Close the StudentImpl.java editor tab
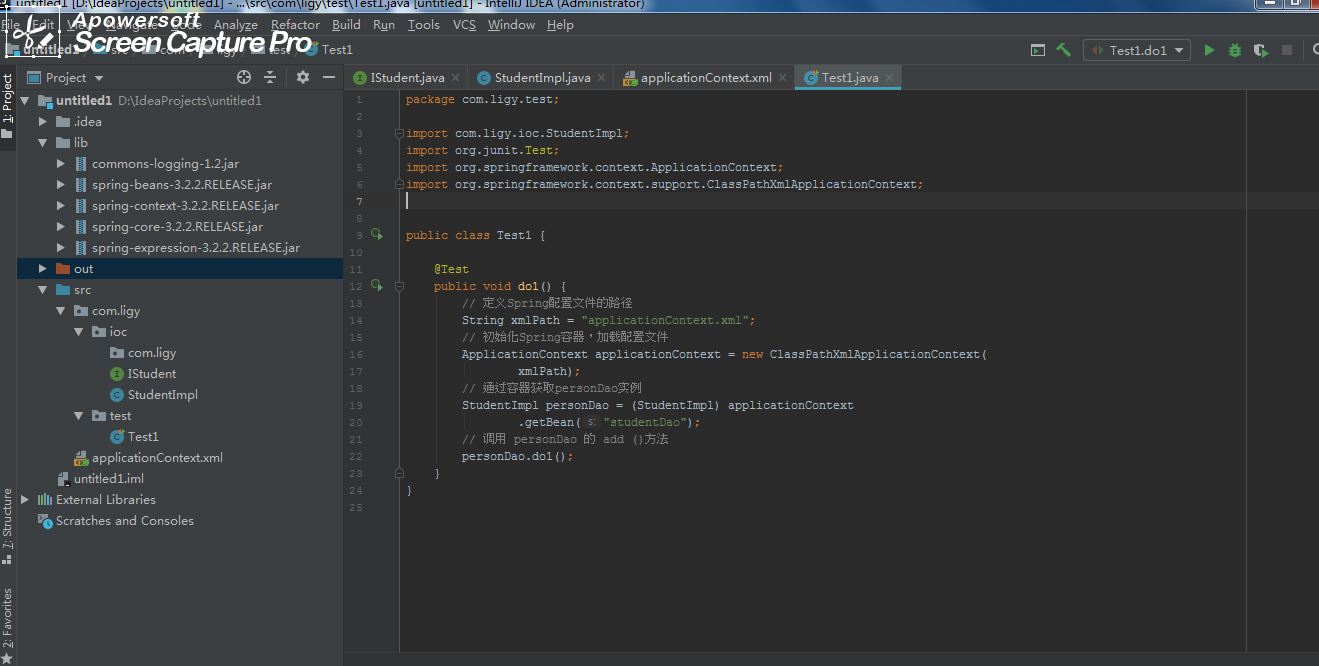 click(601, 77)
